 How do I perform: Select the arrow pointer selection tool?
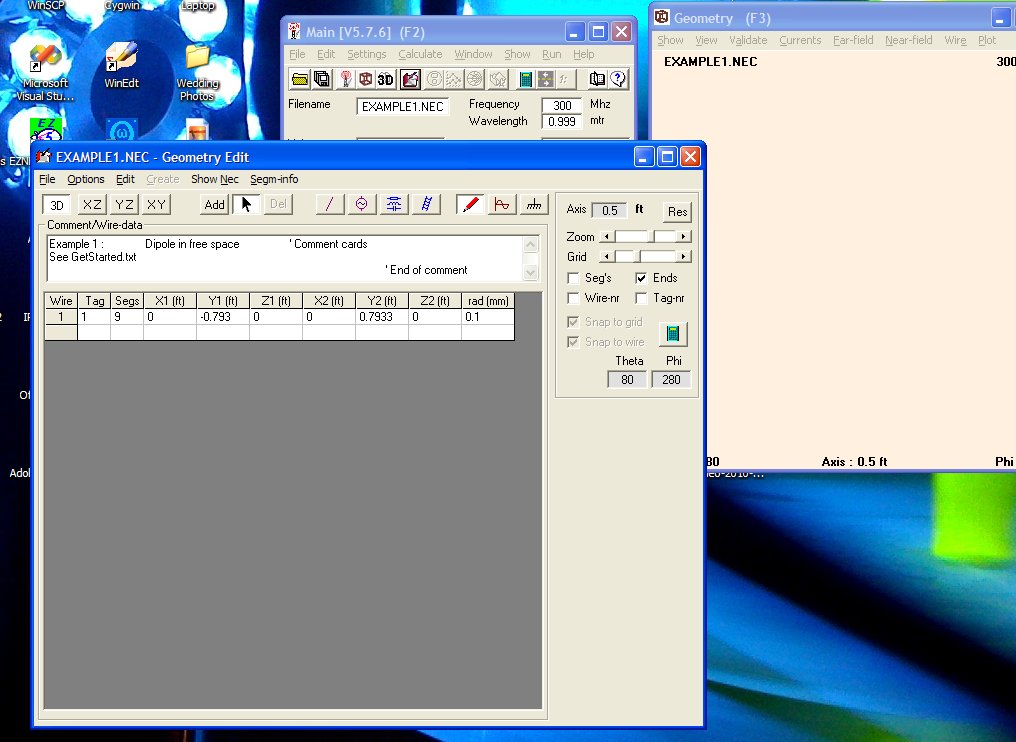(x=246, y=204)
